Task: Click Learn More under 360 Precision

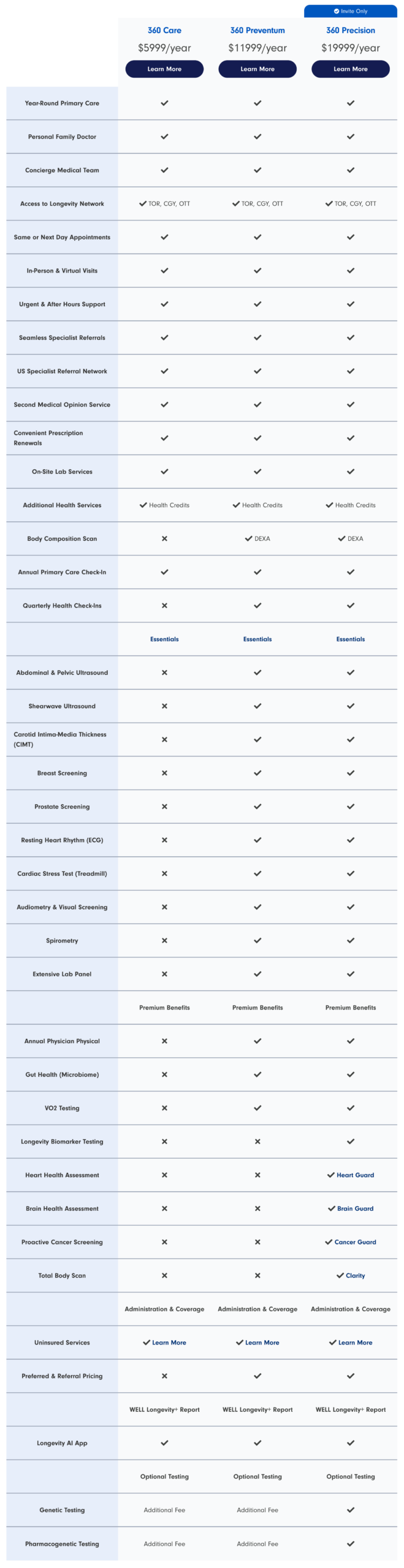Action: click(x=351, y=69)
